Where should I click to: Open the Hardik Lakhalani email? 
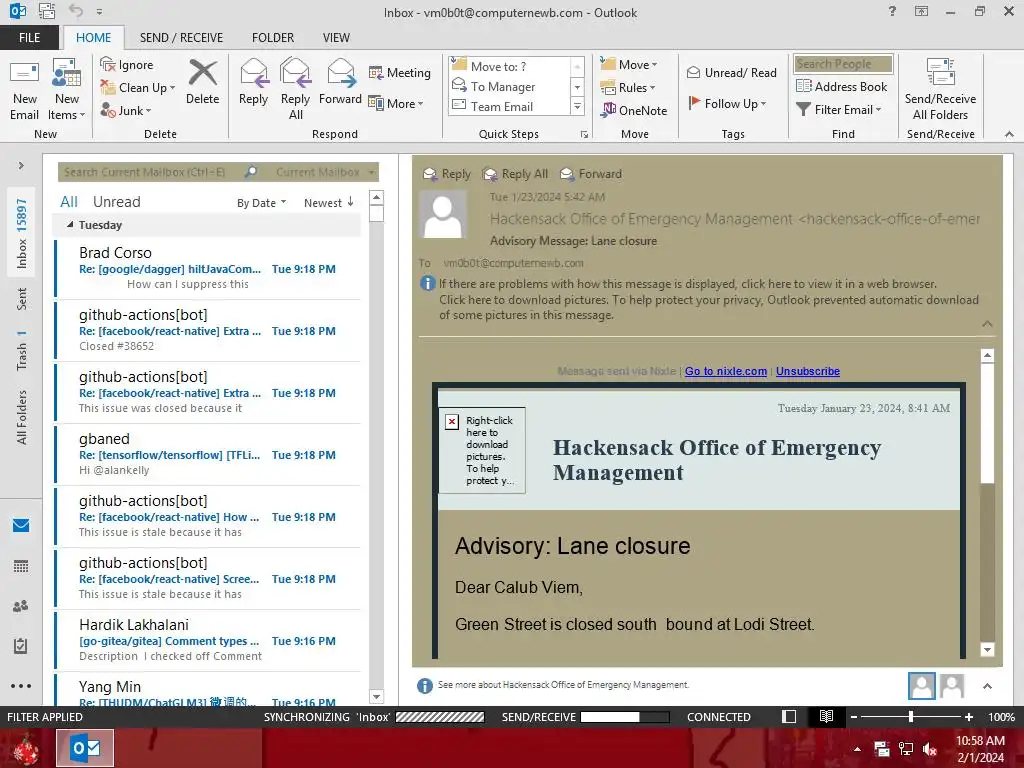point(208,640)
